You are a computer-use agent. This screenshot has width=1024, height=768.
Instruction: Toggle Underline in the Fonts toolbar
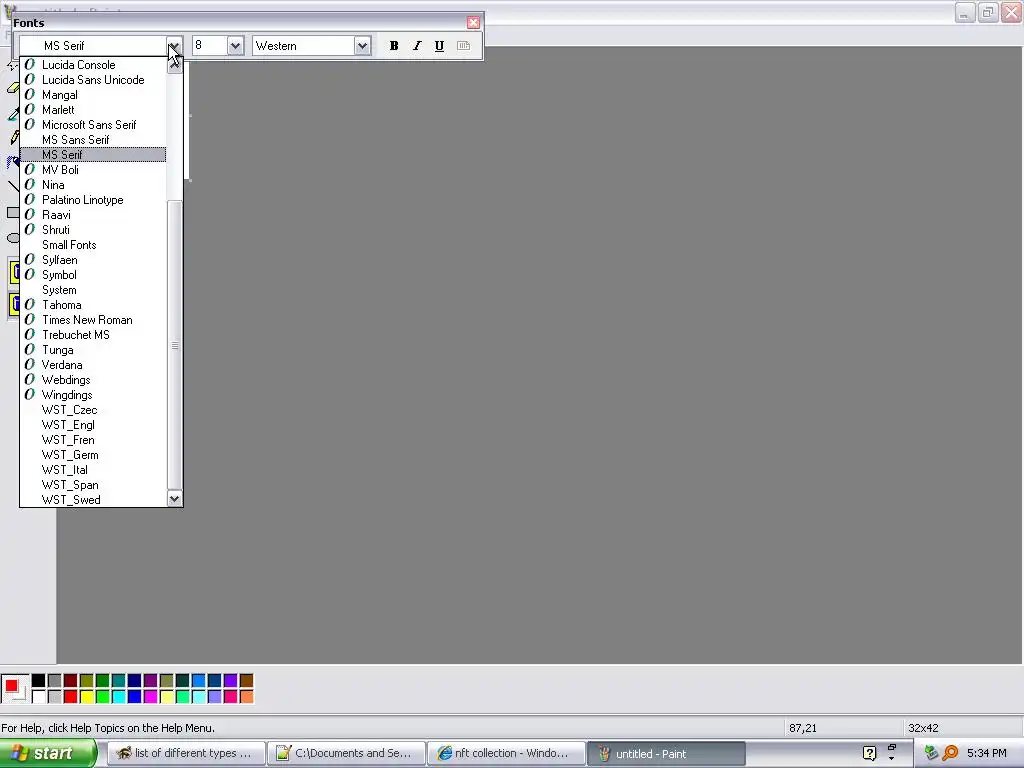point(440,46)
